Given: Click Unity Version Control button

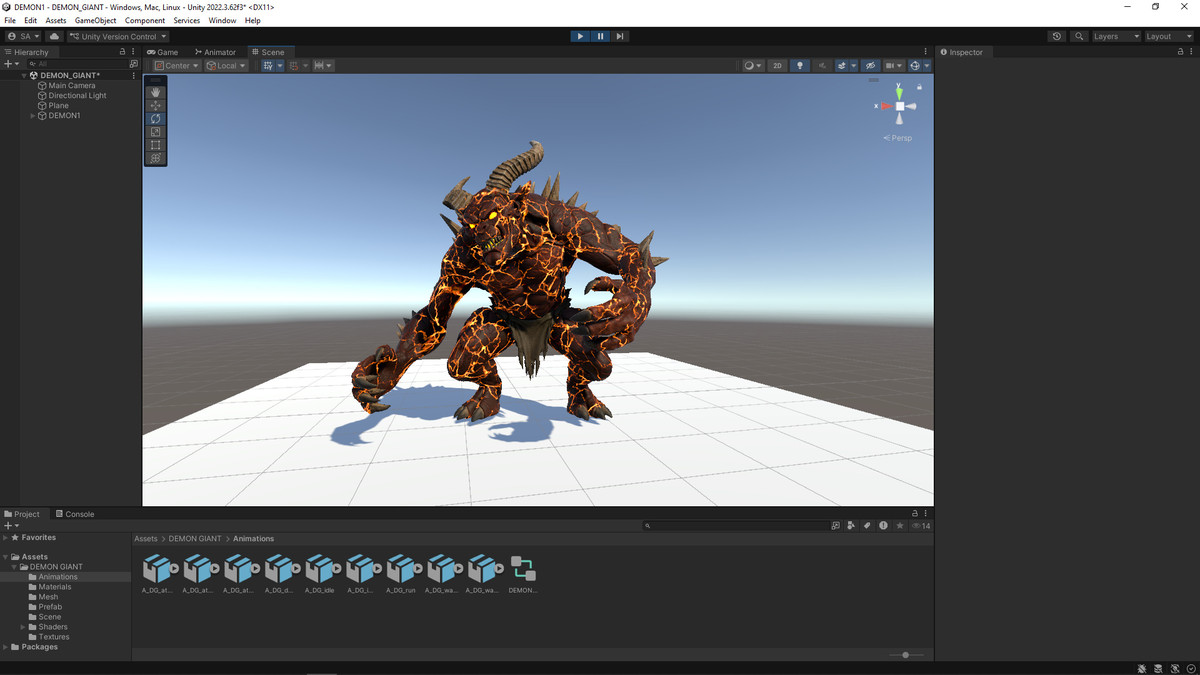Looking at the screenshot, I should (118, 36).
